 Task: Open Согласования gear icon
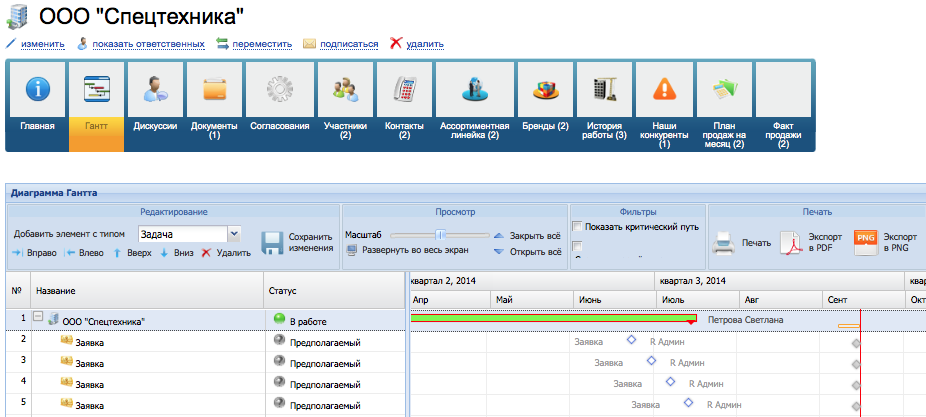[x=279, y=90]
